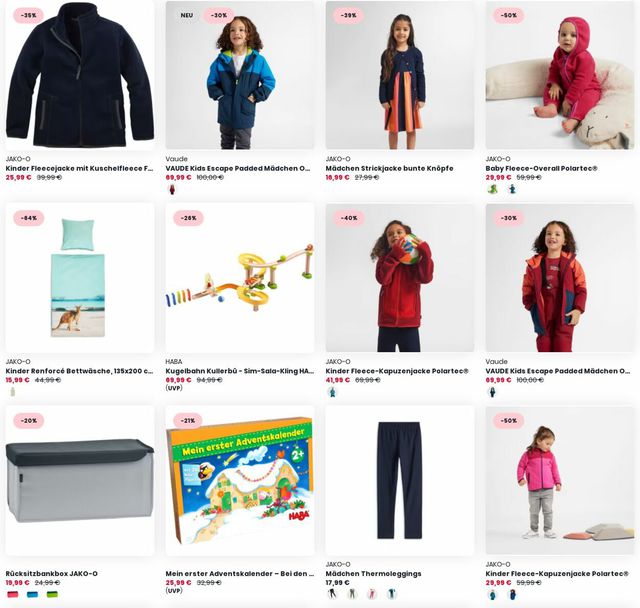
Task: Open Mädchen Strickjacke bunte Knöpfe link
Action: [389, 168]
